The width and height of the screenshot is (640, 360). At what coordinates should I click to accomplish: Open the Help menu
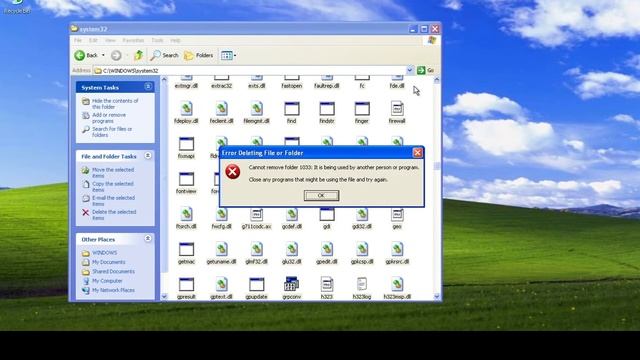pos(176,40)
